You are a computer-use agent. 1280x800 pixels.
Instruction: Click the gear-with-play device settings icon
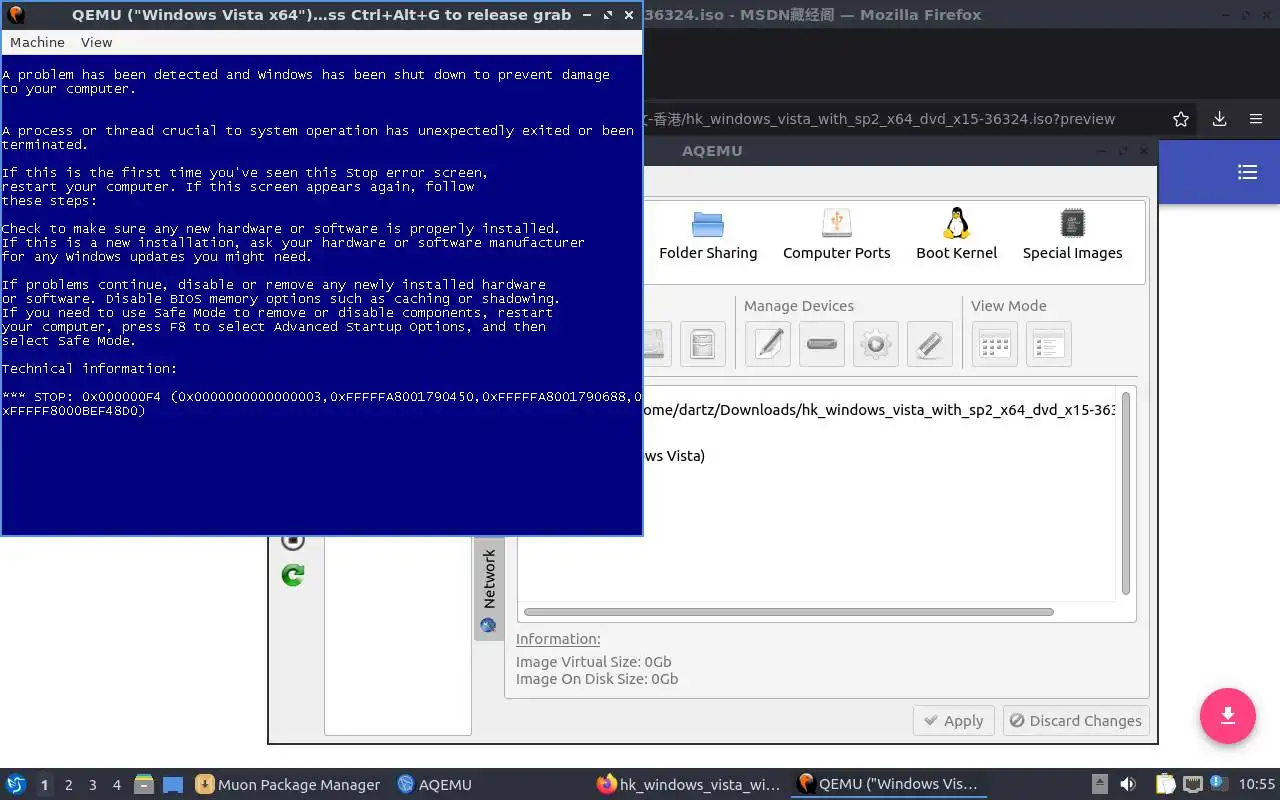(x=876, y=344)
